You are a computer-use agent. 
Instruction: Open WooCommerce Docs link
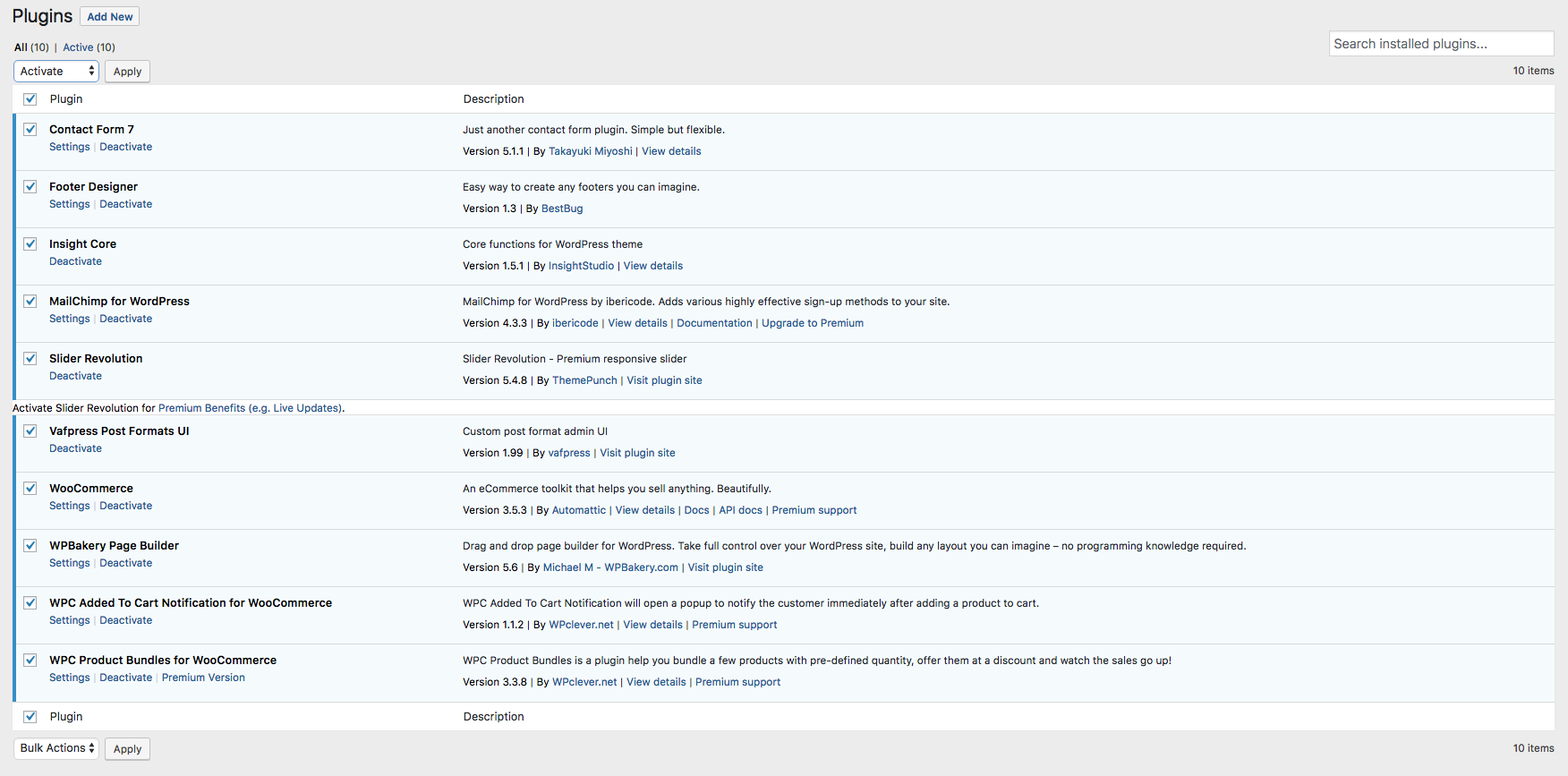(697, 510)
